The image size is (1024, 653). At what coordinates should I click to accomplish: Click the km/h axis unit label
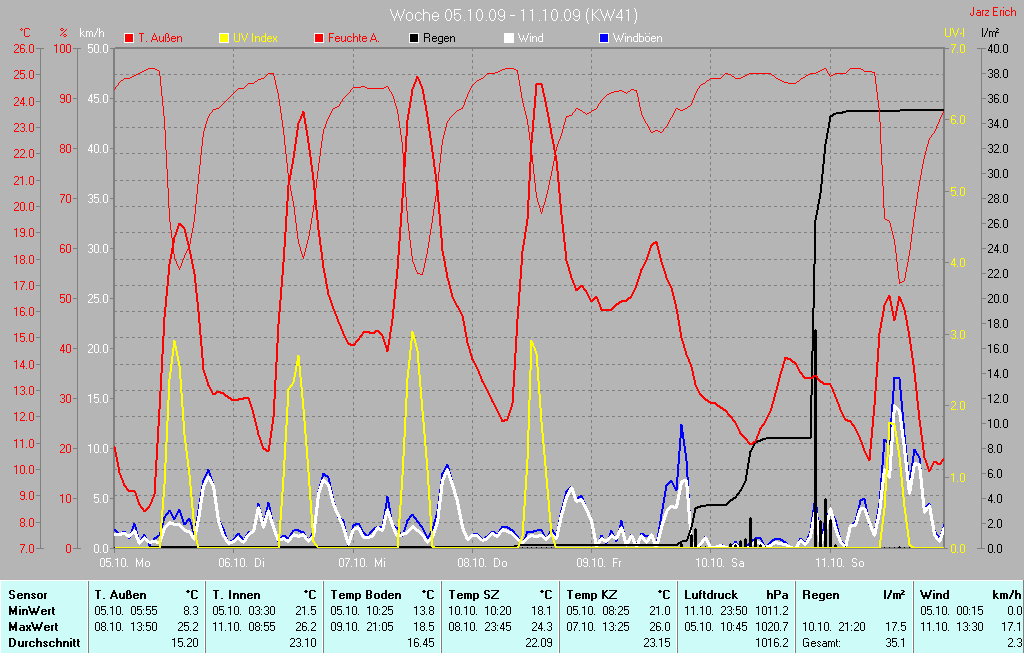tap(91, 33)
